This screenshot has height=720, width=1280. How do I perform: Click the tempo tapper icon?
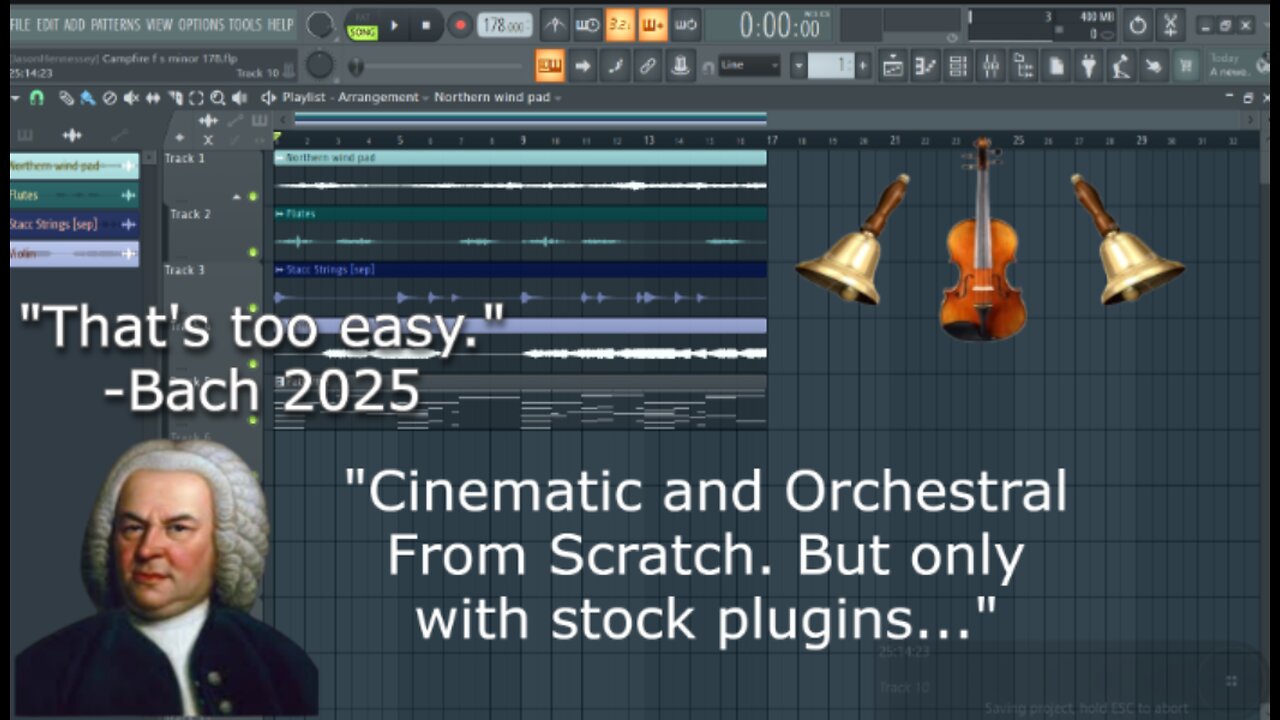[1122, 66]
